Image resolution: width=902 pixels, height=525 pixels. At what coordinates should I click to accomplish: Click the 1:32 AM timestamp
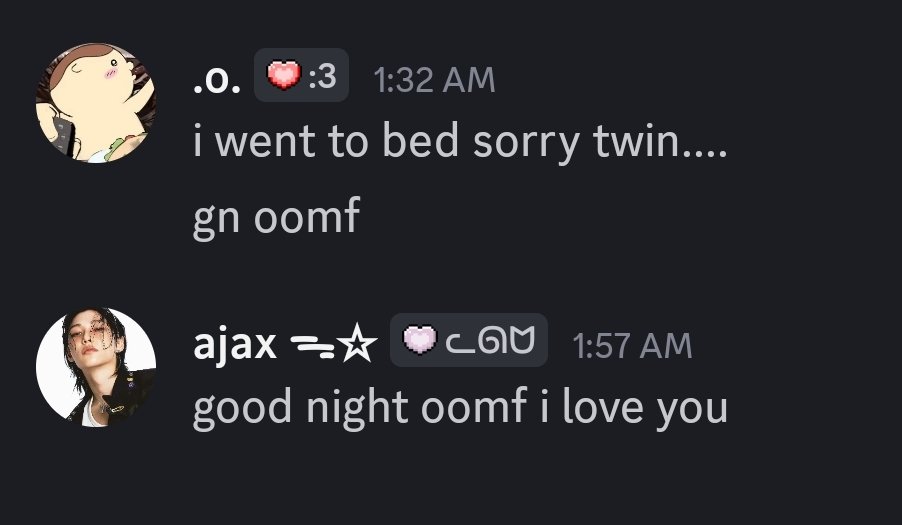[x=434, y=80]
